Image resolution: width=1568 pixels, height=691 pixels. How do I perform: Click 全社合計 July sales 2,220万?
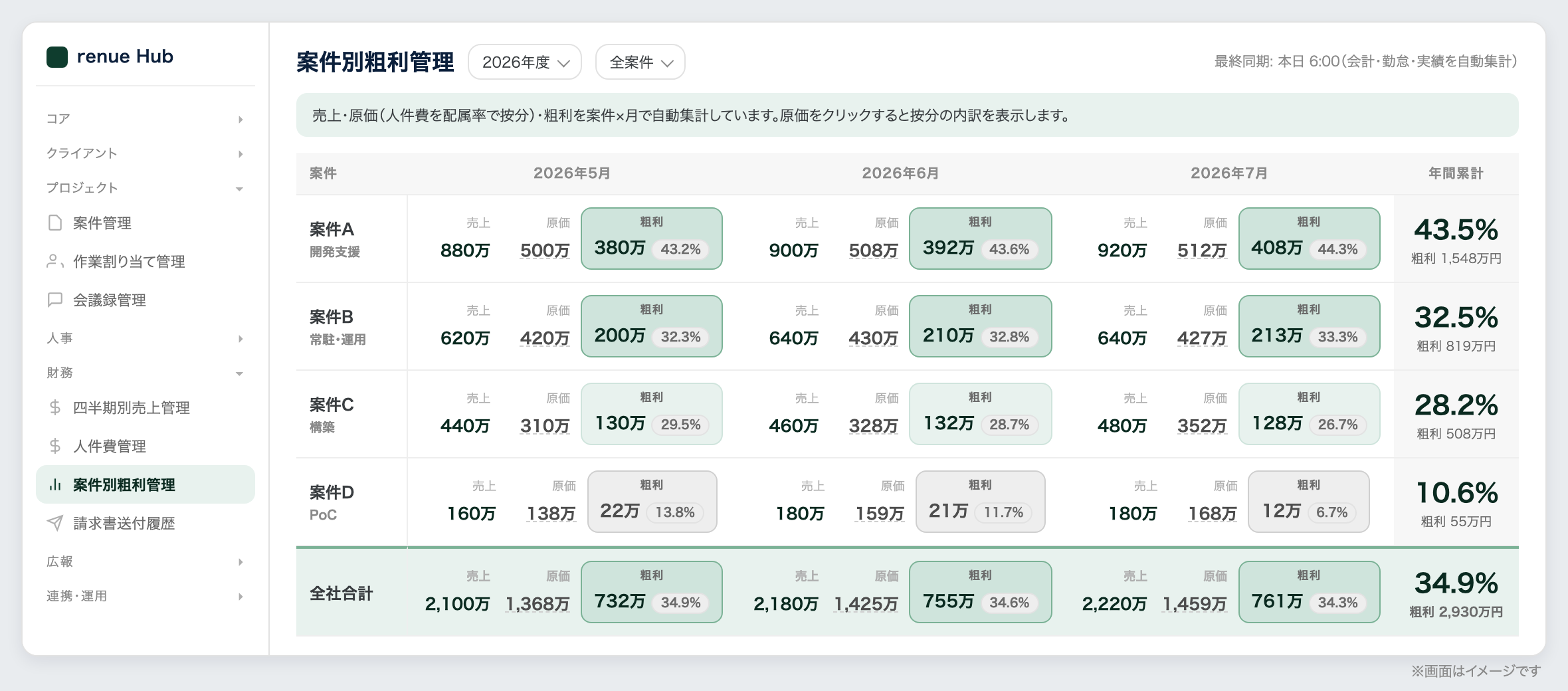tap(1114, 604)
